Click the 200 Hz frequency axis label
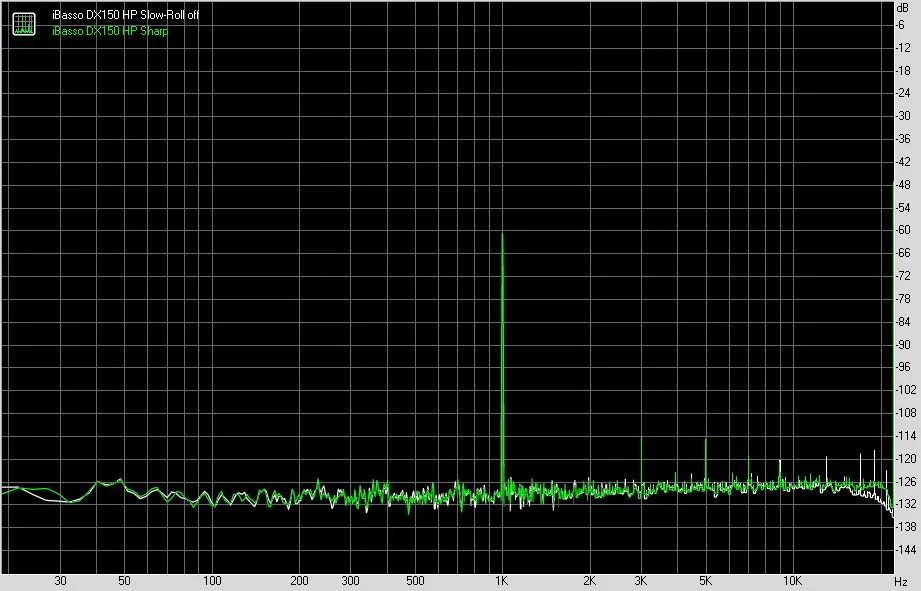 [299, 580]
